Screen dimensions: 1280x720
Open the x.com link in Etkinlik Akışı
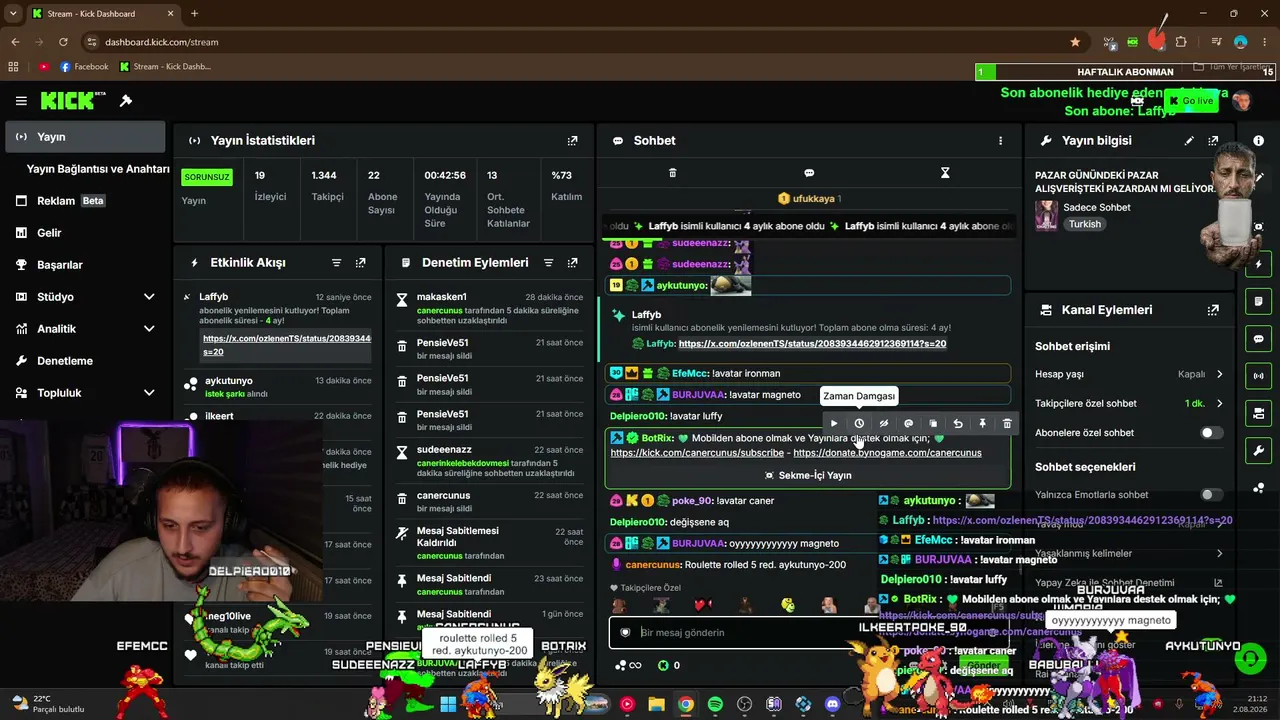pos(287,345)
